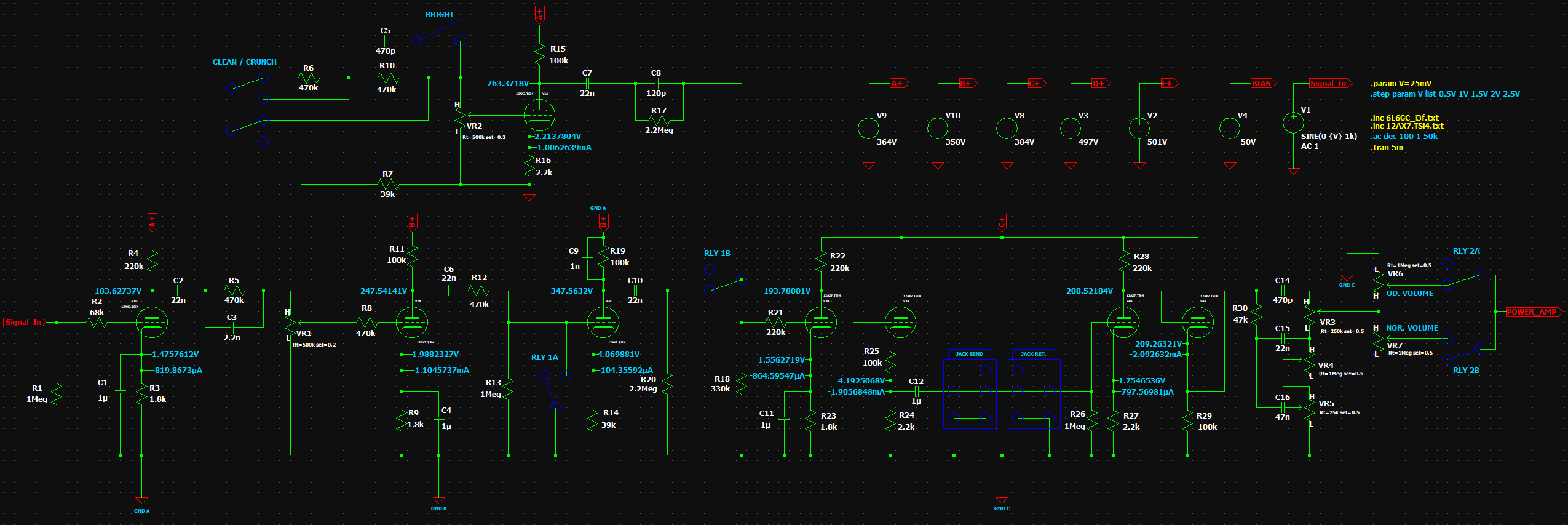Click the C12 1µ coupling capacitor

916,391
